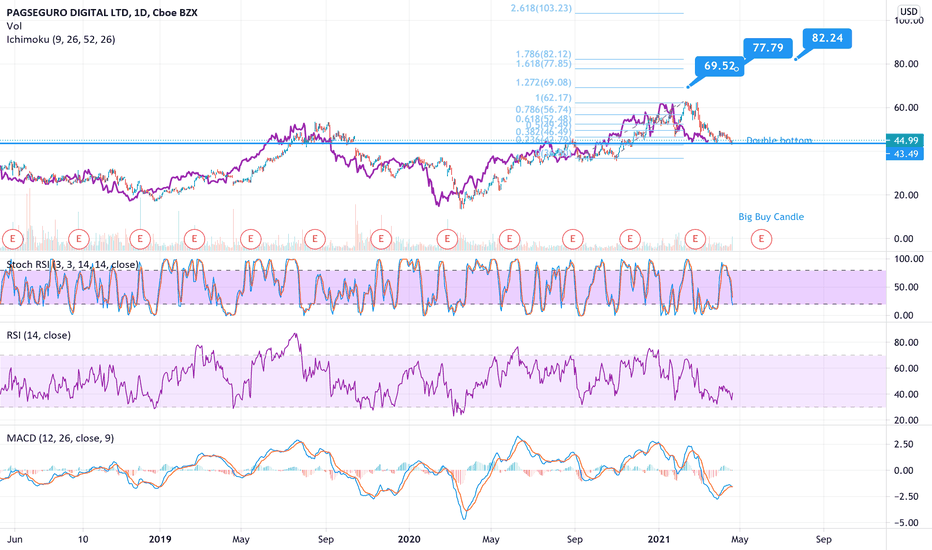Select the 82.24 price callout

point(827,38)
